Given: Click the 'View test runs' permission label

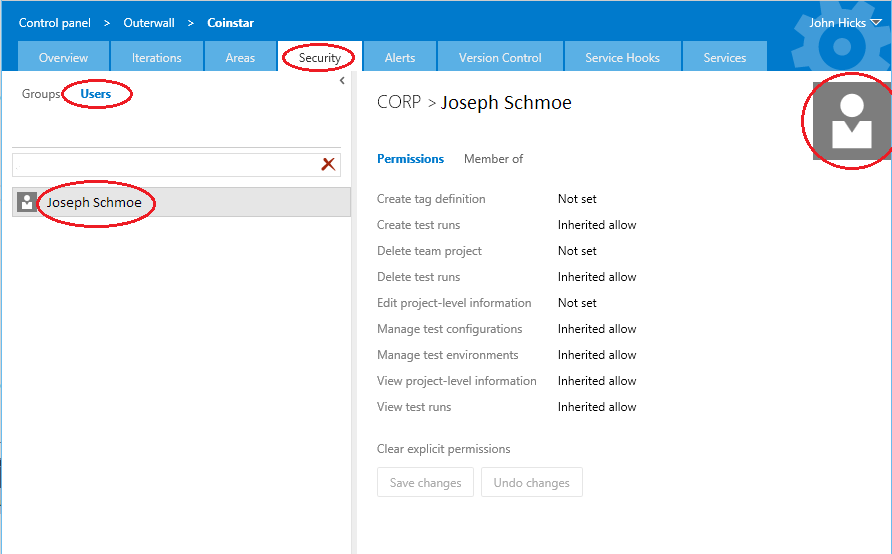Looking at the screenshot, I should [414, 407].
